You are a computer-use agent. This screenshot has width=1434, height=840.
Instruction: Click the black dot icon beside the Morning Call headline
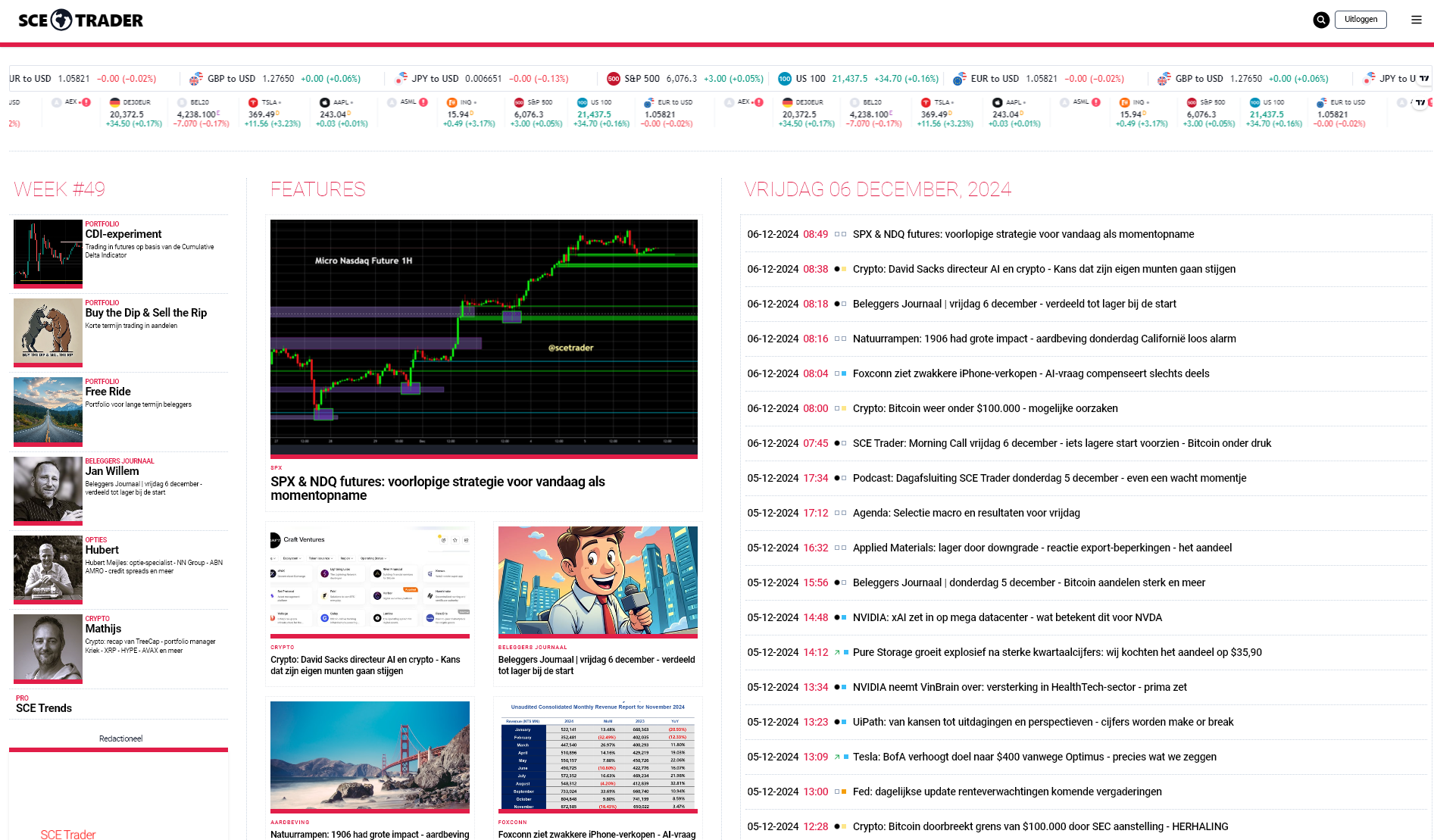[x=837, y=443]
